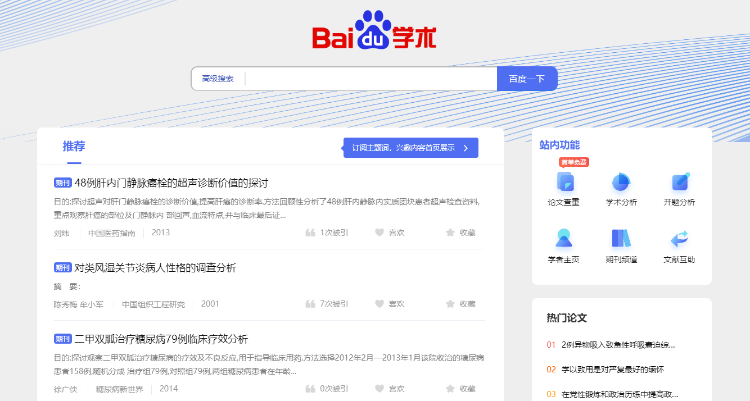Click author 刘艳
This screenshot has height=401, width=750.
pos(61,233)
